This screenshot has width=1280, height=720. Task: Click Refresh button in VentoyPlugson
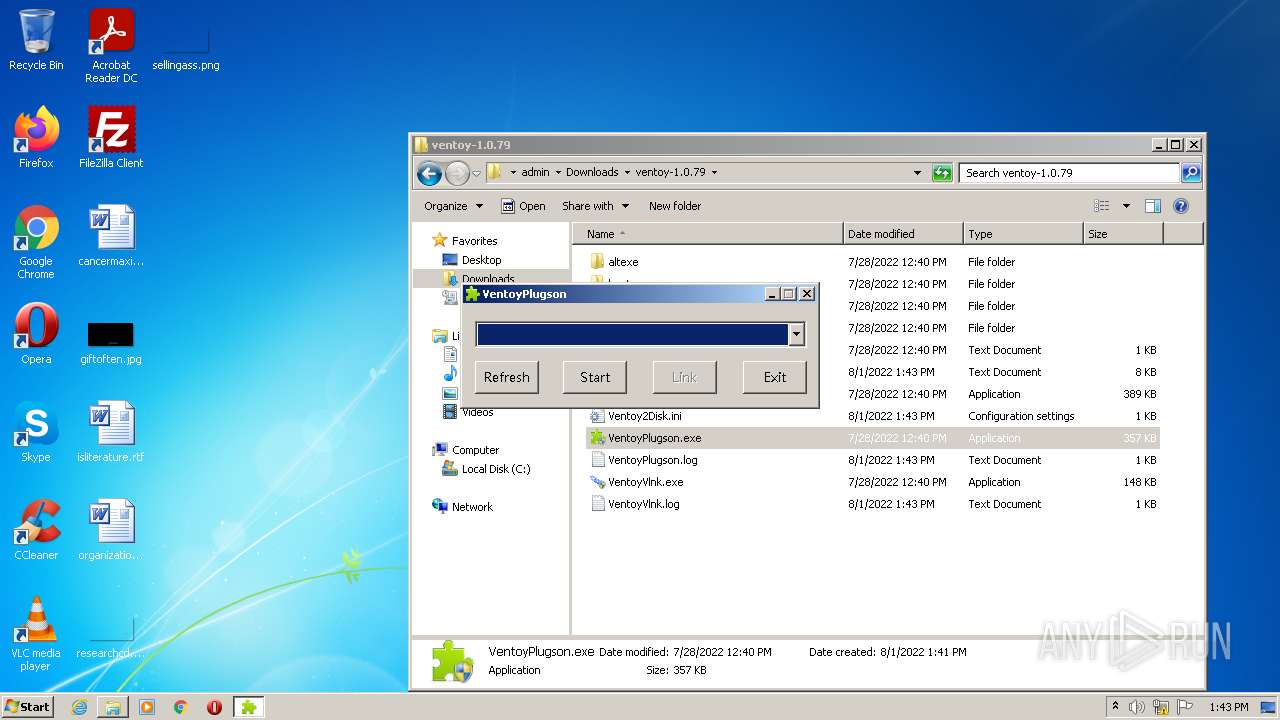[506, 377]
